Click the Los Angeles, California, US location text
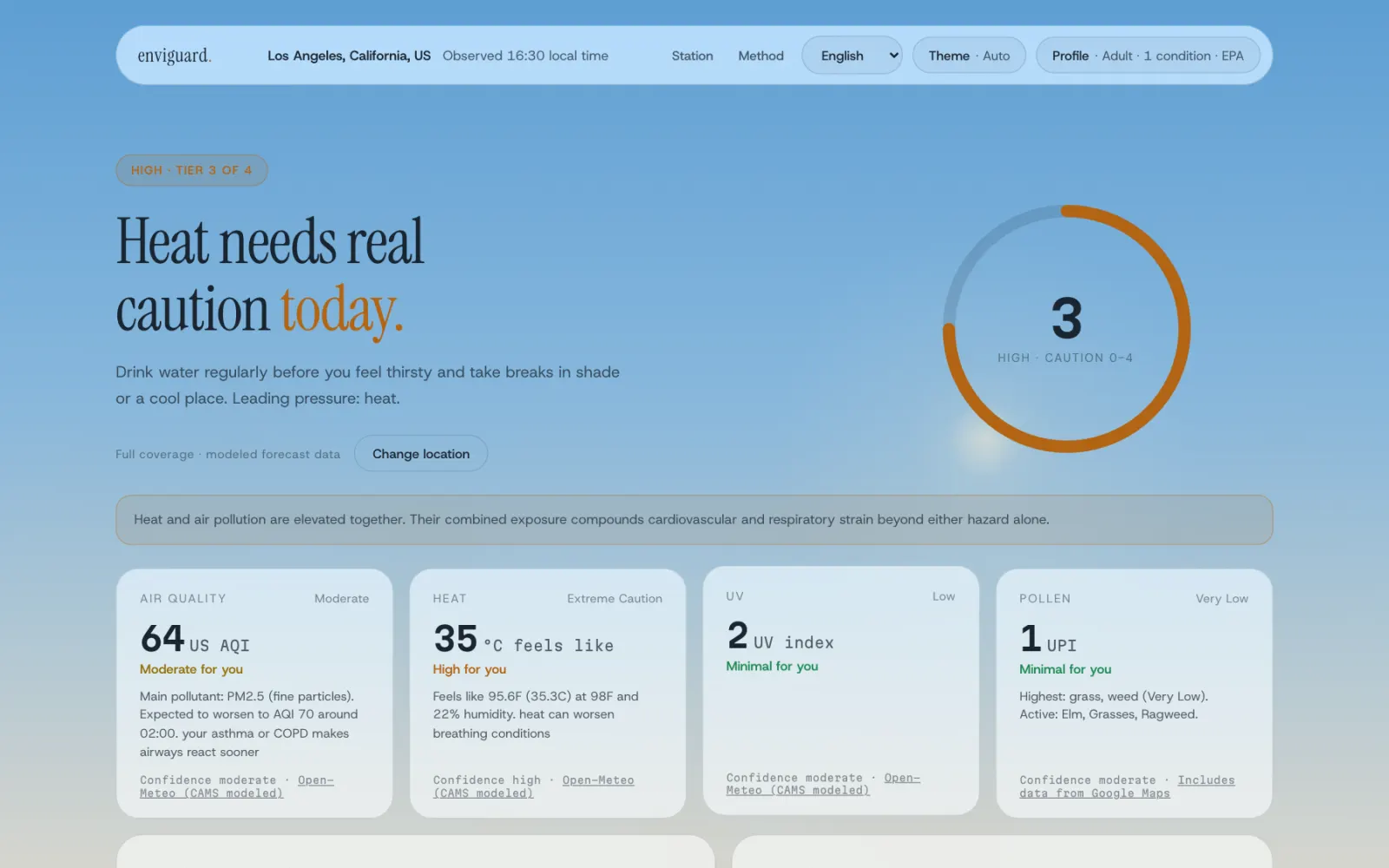Screen dimensions: 1389x868 pos(349,56)
